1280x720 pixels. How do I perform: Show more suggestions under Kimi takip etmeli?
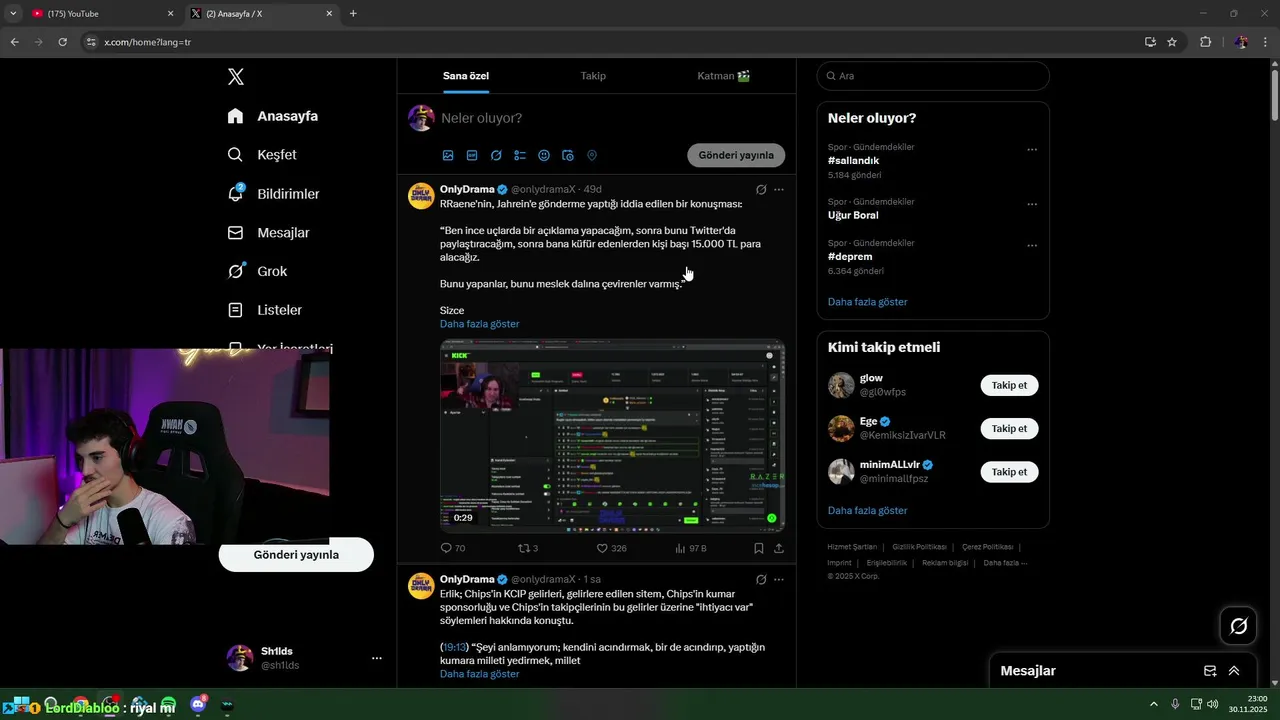point(867,511)
